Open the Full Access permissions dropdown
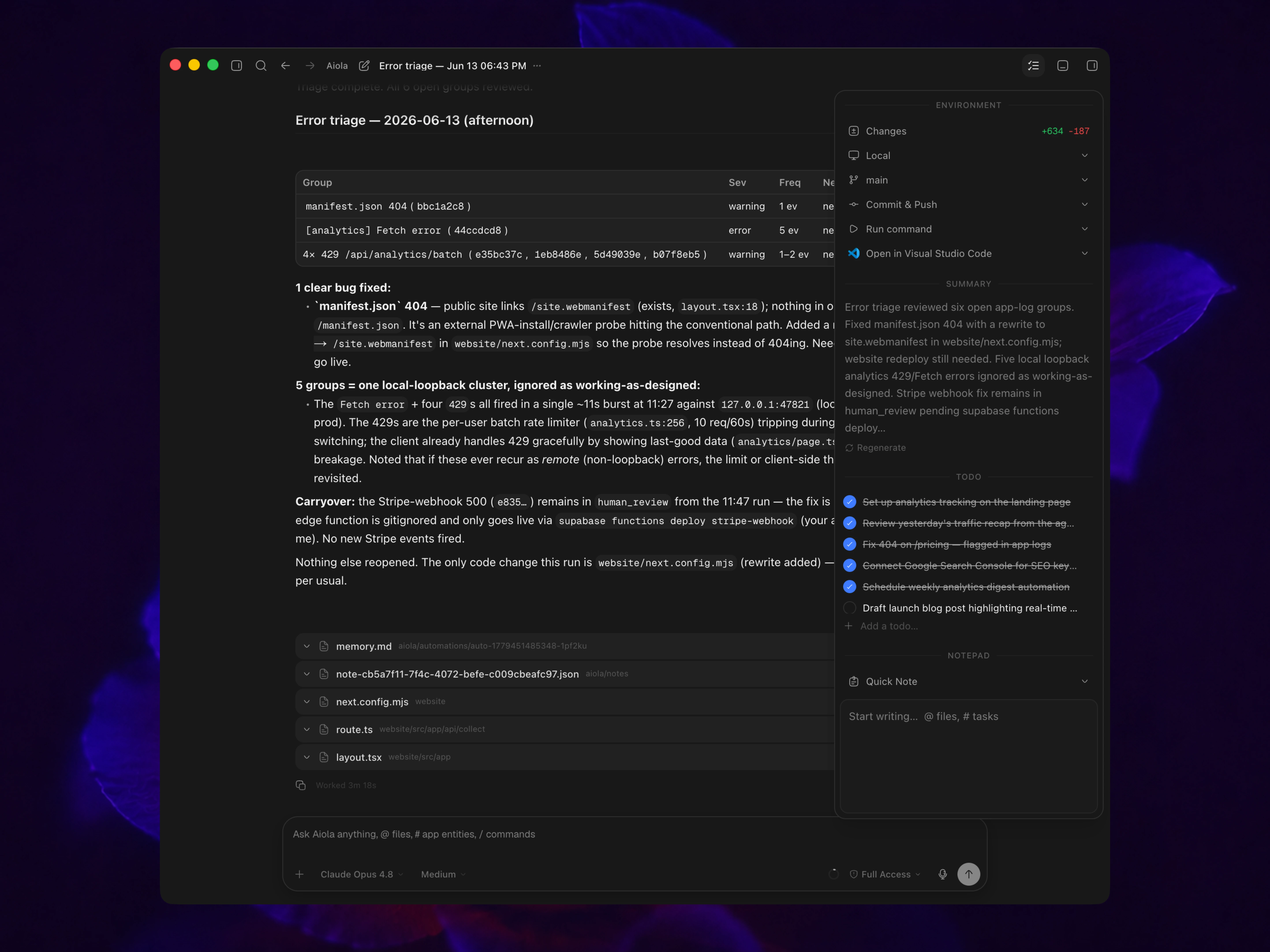The width and height of the screenshot is (1270, 952). (x=885, y=874)
